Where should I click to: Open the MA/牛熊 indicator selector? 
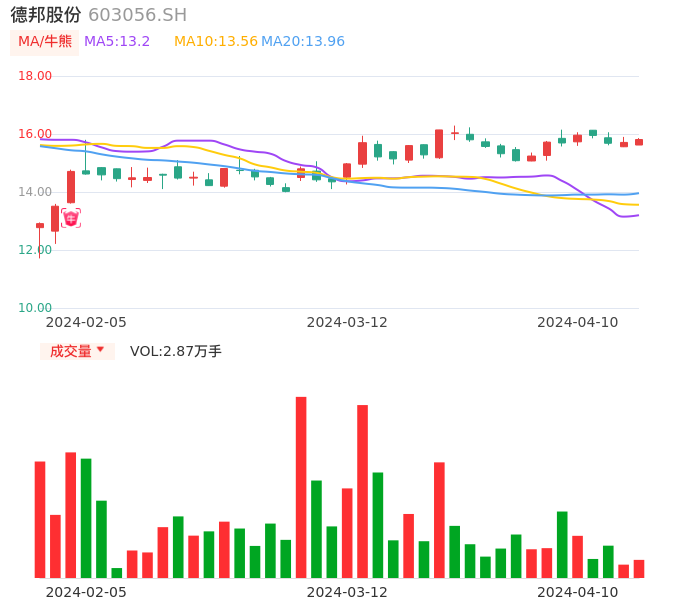coord(44,42)
